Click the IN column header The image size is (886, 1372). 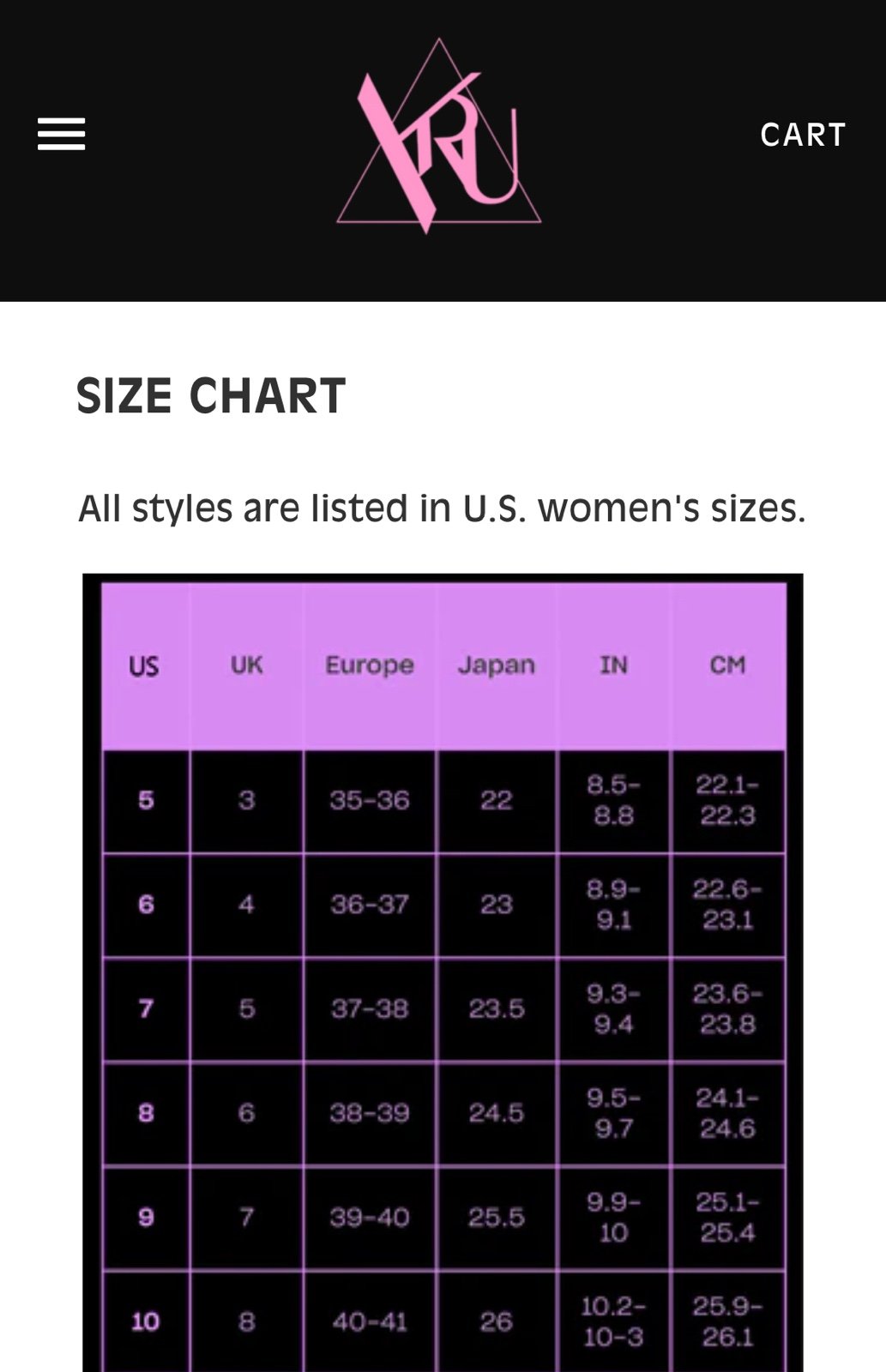click(613, 665)
